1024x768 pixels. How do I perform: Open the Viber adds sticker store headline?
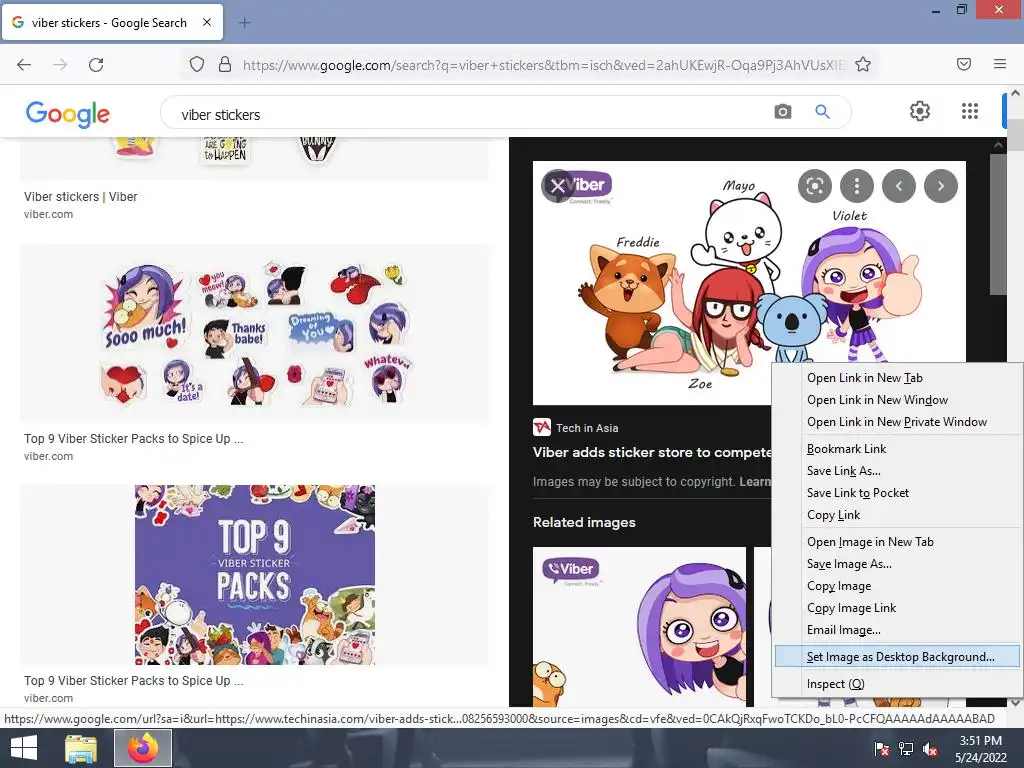click(x=652, y=452)
